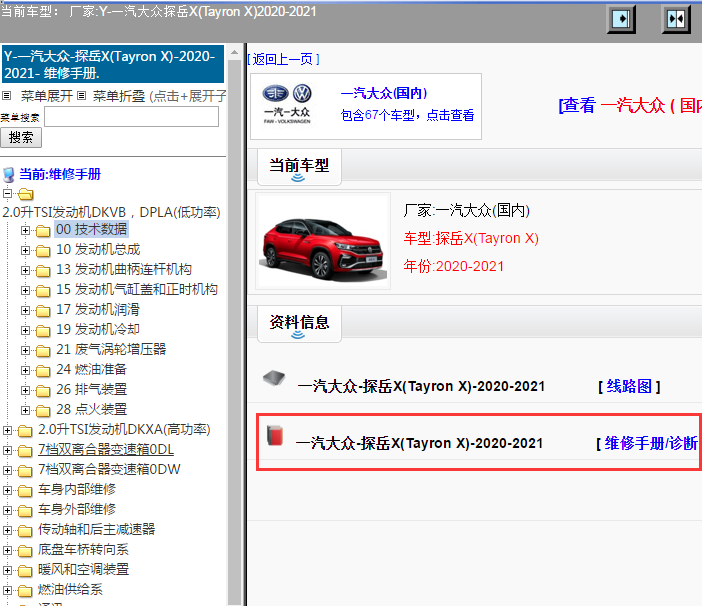Expand the 00 技术数据 node
This screenshot has width=702, height=606.
click(x=26, y=230)
